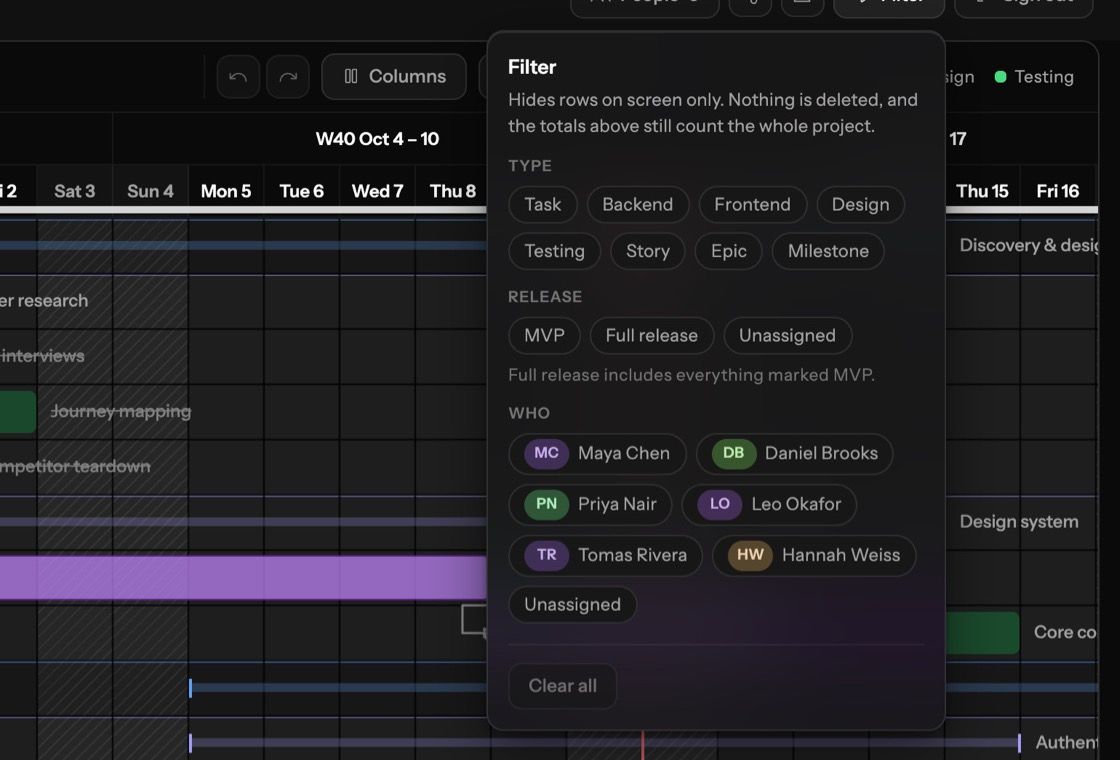Click the green bar left of Journey mapping
This screenshot has width=1120, height=760.
tap(18, 411)
